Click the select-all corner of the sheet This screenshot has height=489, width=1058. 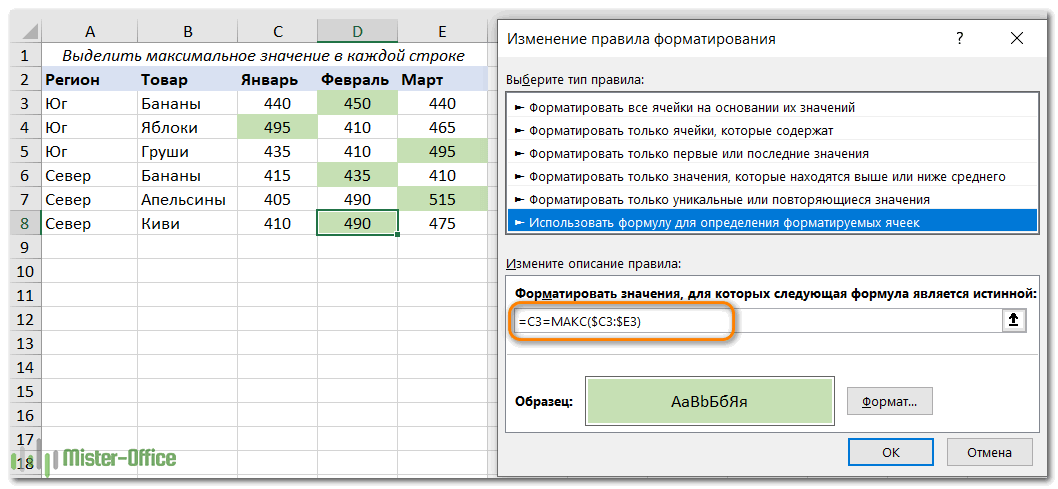point(22,32)
